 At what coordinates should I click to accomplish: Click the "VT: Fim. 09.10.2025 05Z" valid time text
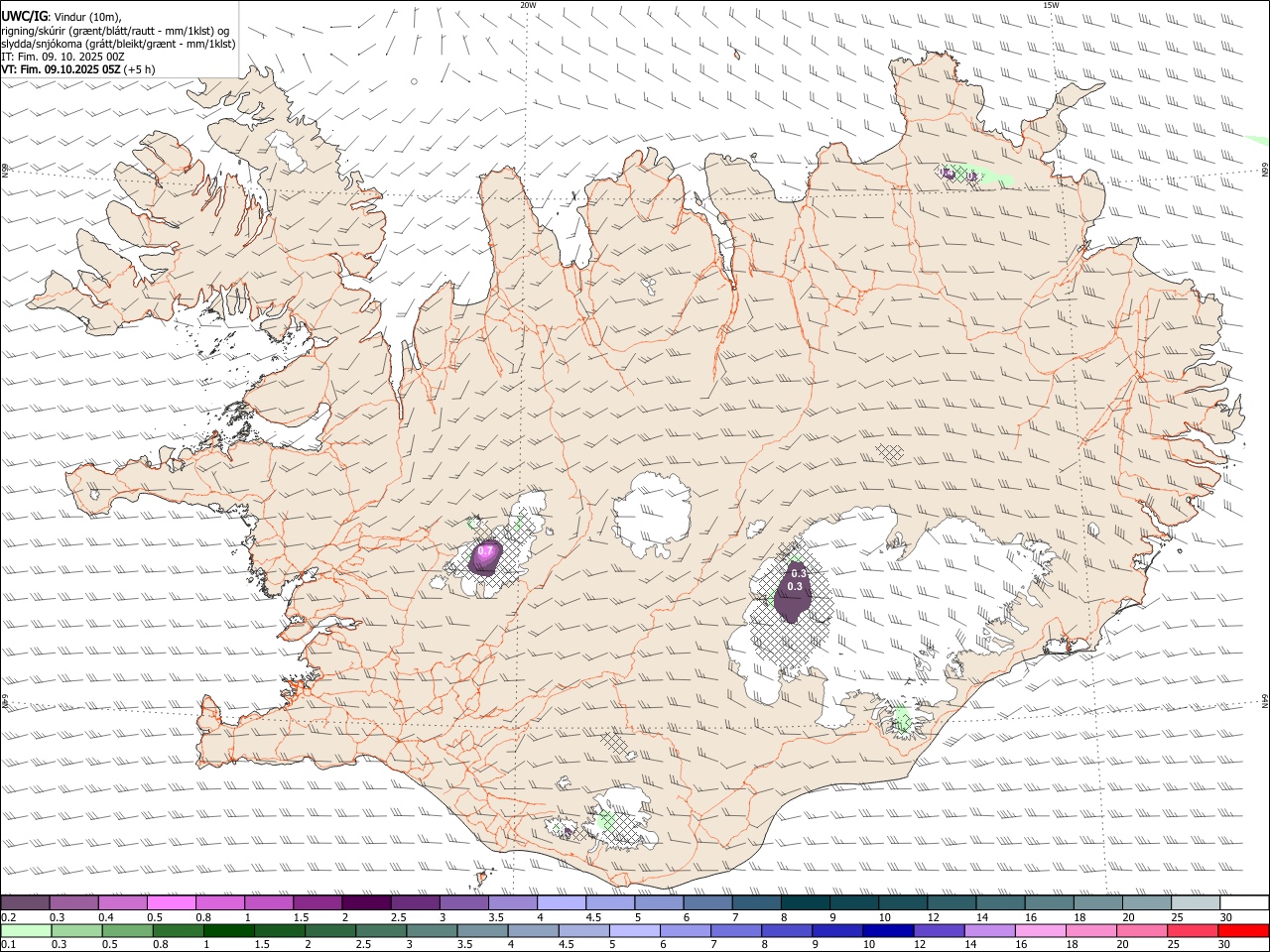(x=62, y=69)
